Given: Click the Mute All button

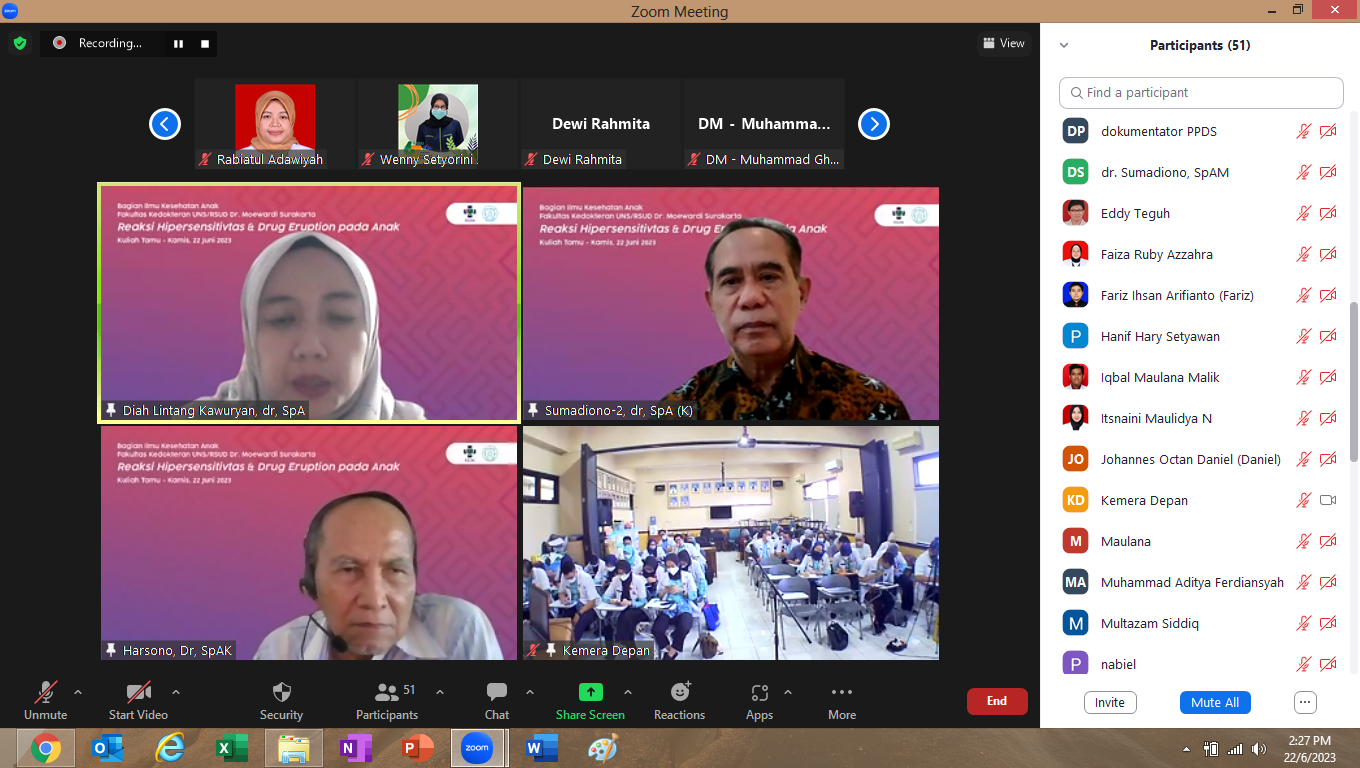Looking at the screenshot, I should click(1215, 702).
